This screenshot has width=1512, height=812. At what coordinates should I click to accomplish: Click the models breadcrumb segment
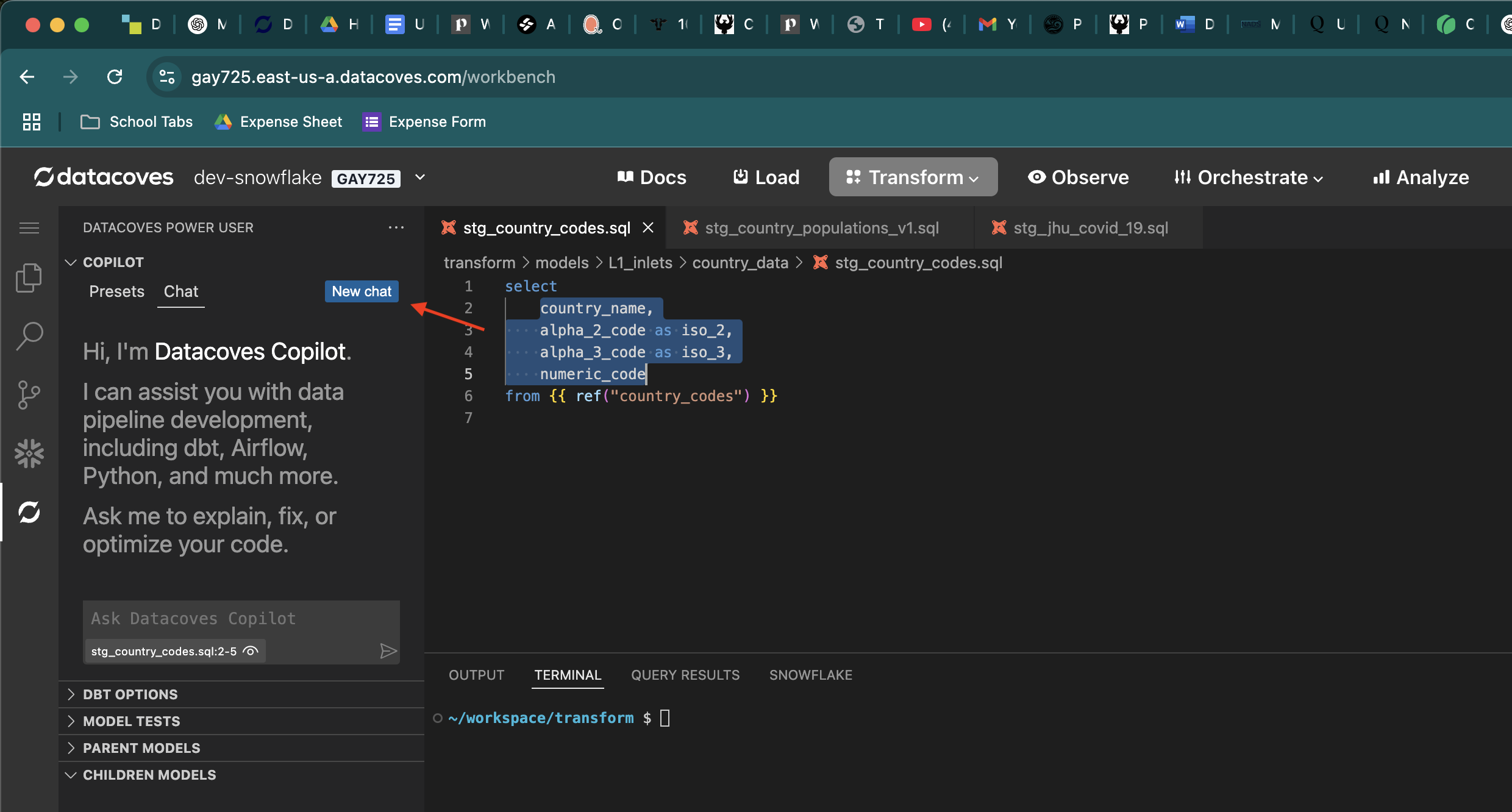click(x=562, y=263)
